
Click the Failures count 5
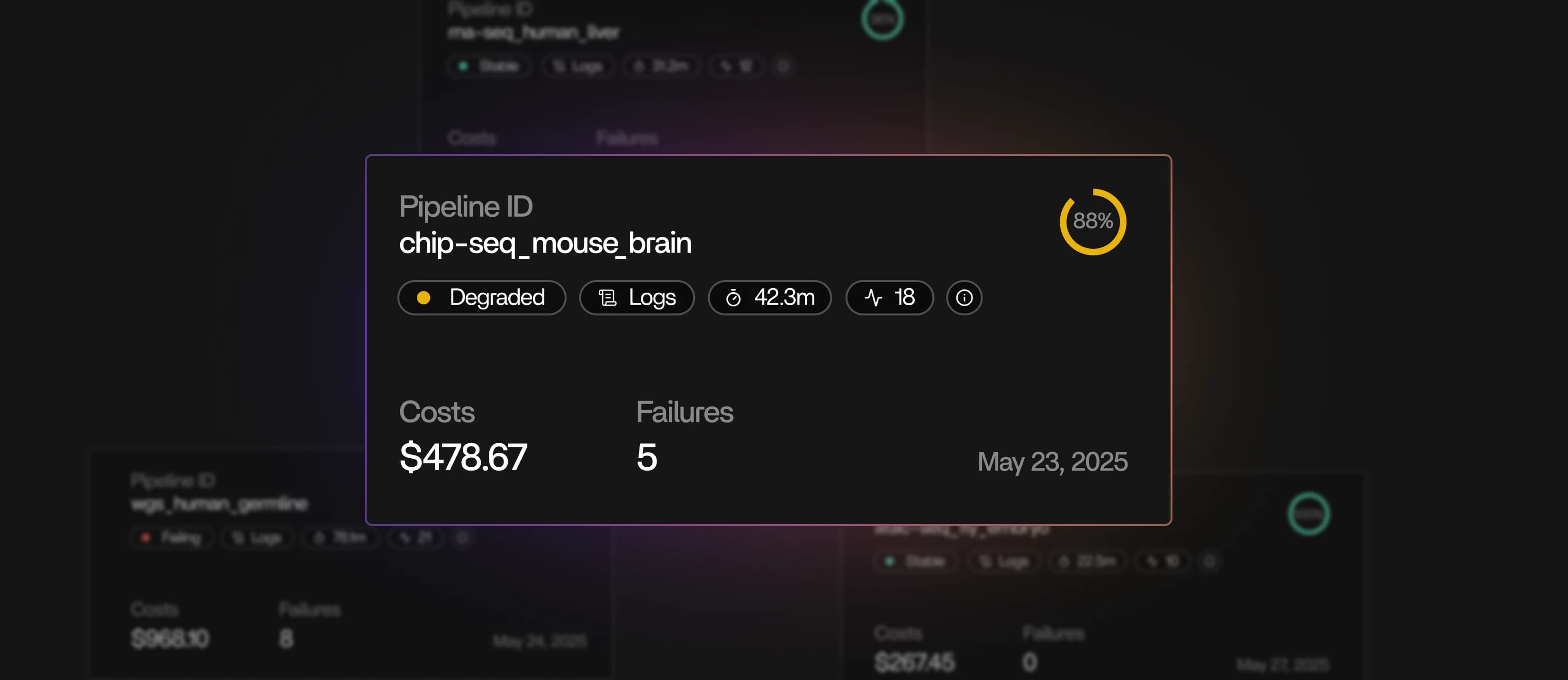click(647, 457)
